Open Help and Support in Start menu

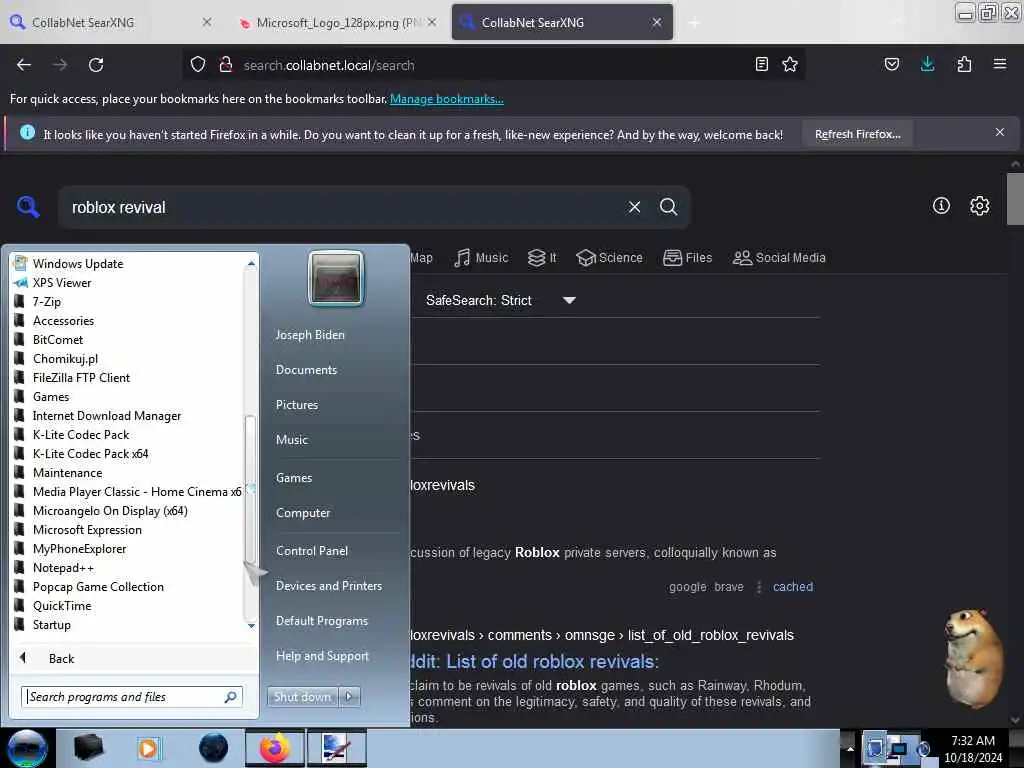[x=322, y=656]
